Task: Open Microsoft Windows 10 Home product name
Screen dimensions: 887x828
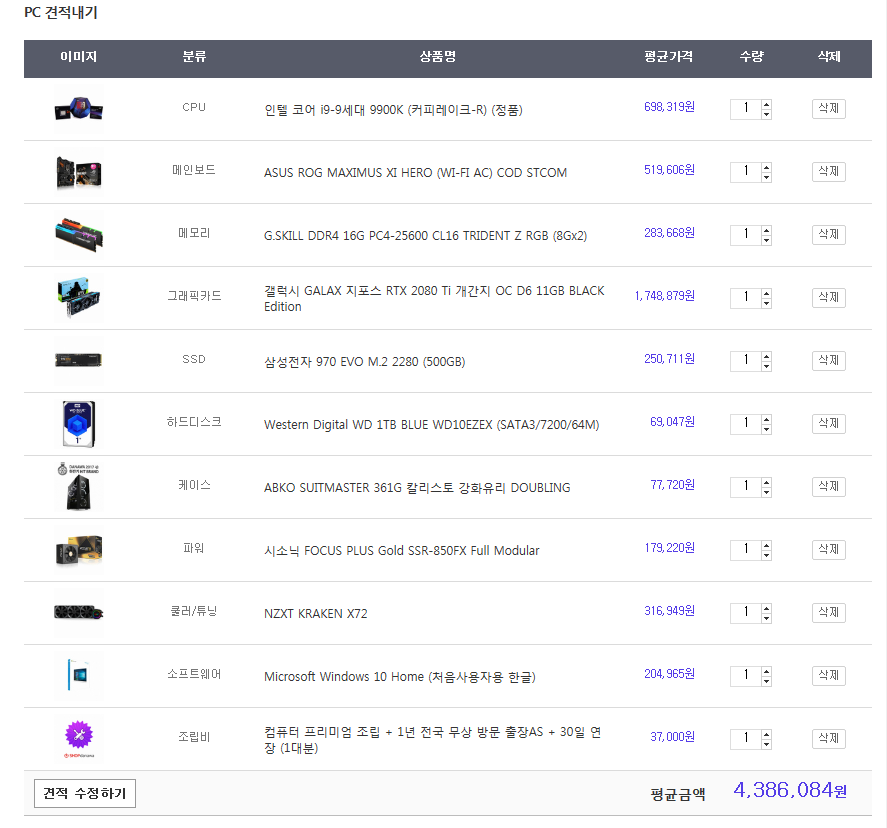Action: pos(399,676)
